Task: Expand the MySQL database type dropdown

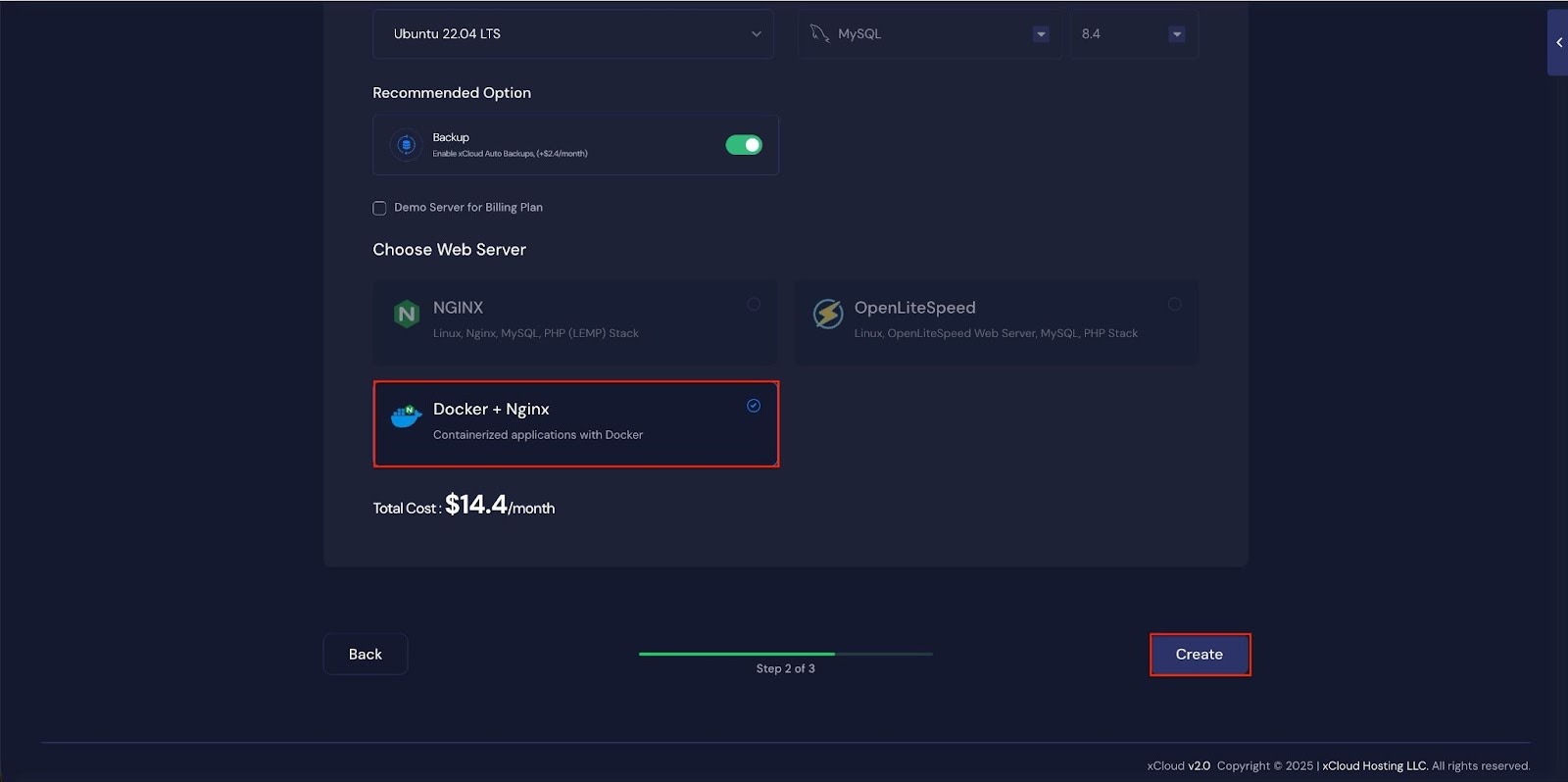Action: (1041, 34)
